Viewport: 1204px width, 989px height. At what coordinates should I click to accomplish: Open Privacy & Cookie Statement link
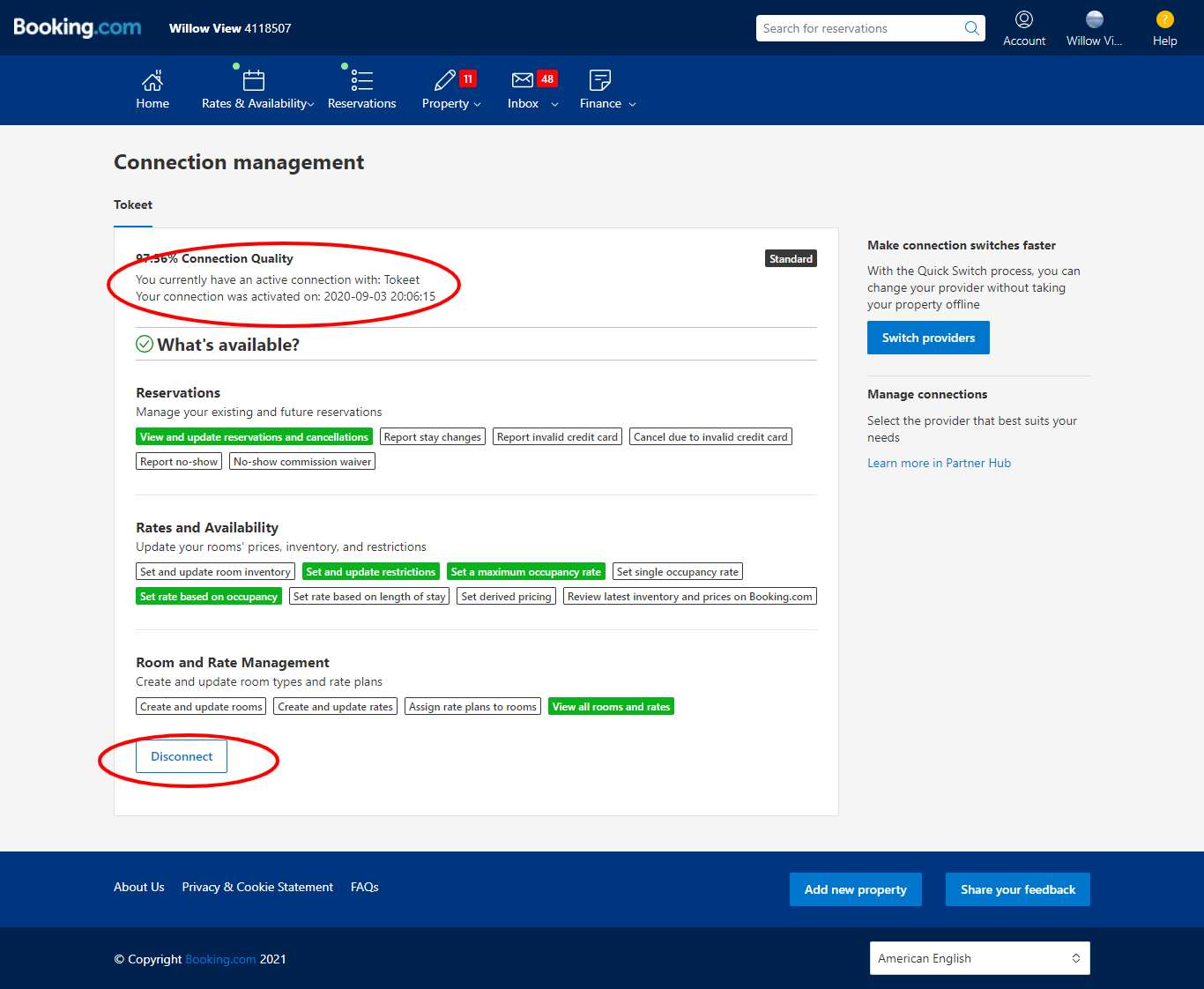coord(257,887)
